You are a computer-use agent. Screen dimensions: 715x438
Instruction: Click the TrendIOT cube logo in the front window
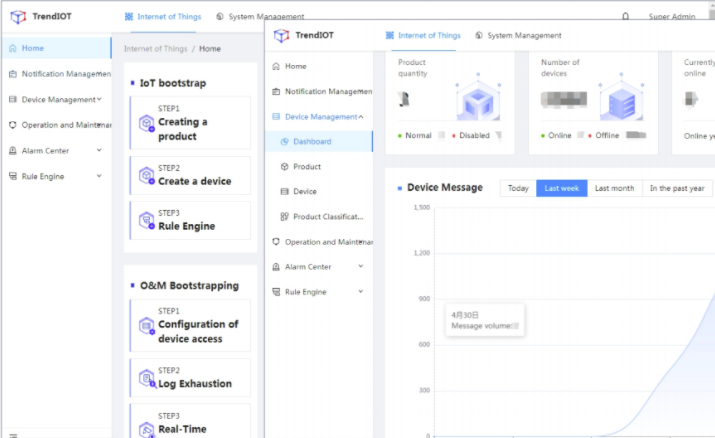click(282, 35)
